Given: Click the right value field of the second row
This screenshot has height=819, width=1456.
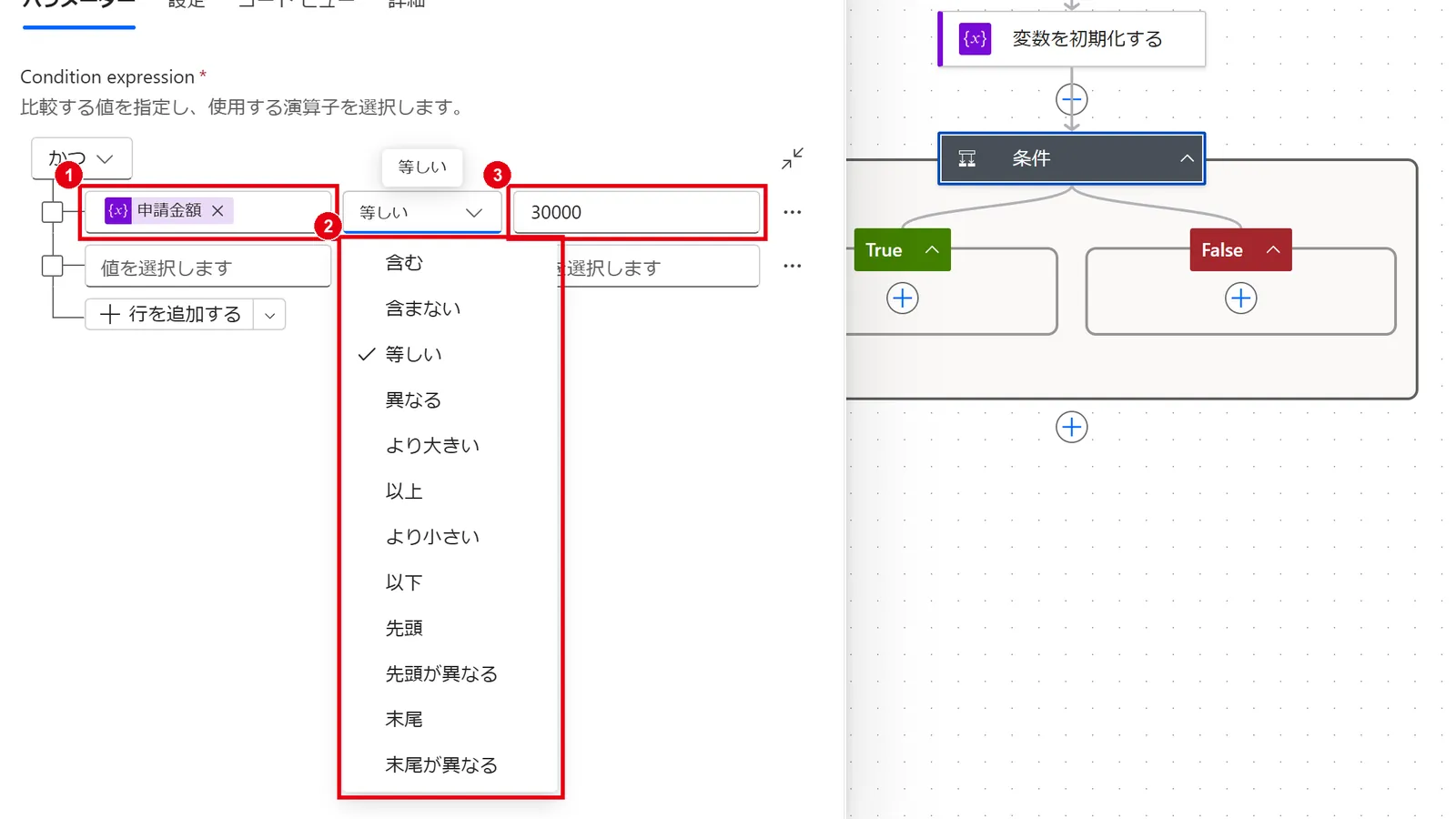Looking at the screenshot, I should [659, 267].
